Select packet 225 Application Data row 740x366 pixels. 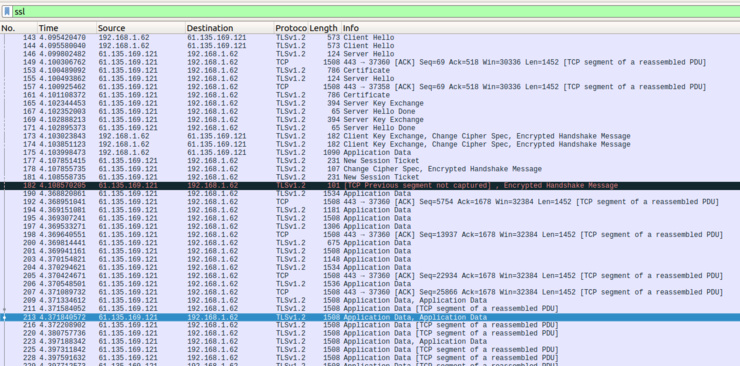pos(370,350)
